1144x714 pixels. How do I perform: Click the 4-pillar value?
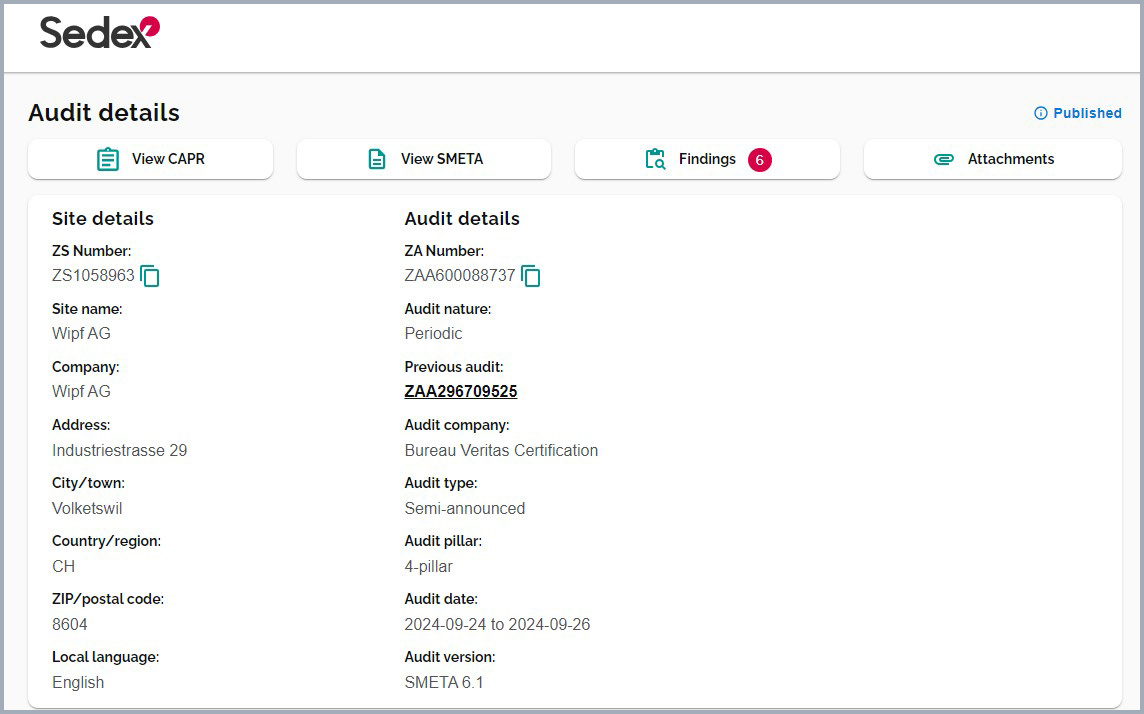point(429,567)
